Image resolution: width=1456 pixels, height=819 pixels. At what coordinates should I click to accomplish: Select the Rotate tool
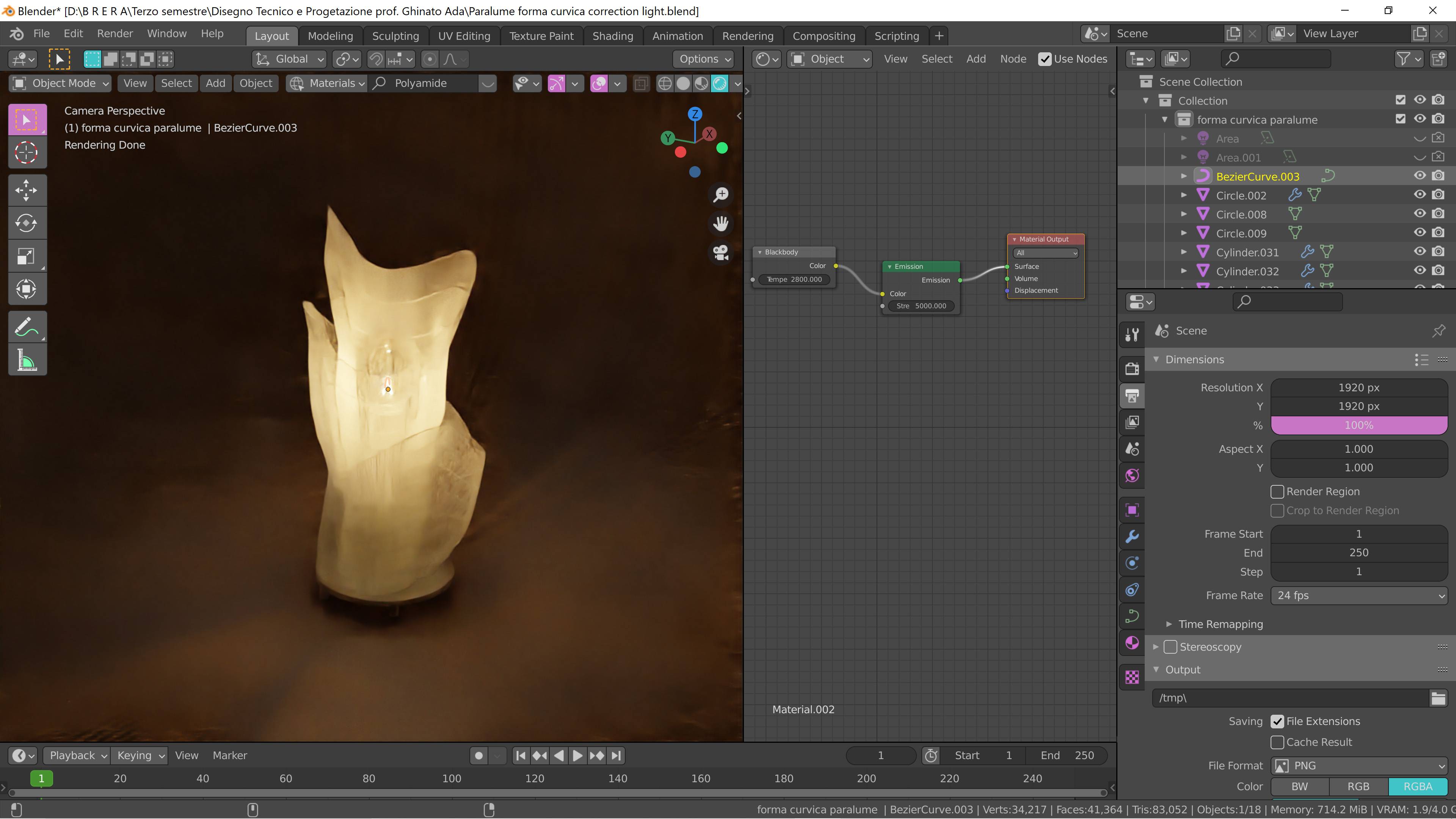(27, 223)
